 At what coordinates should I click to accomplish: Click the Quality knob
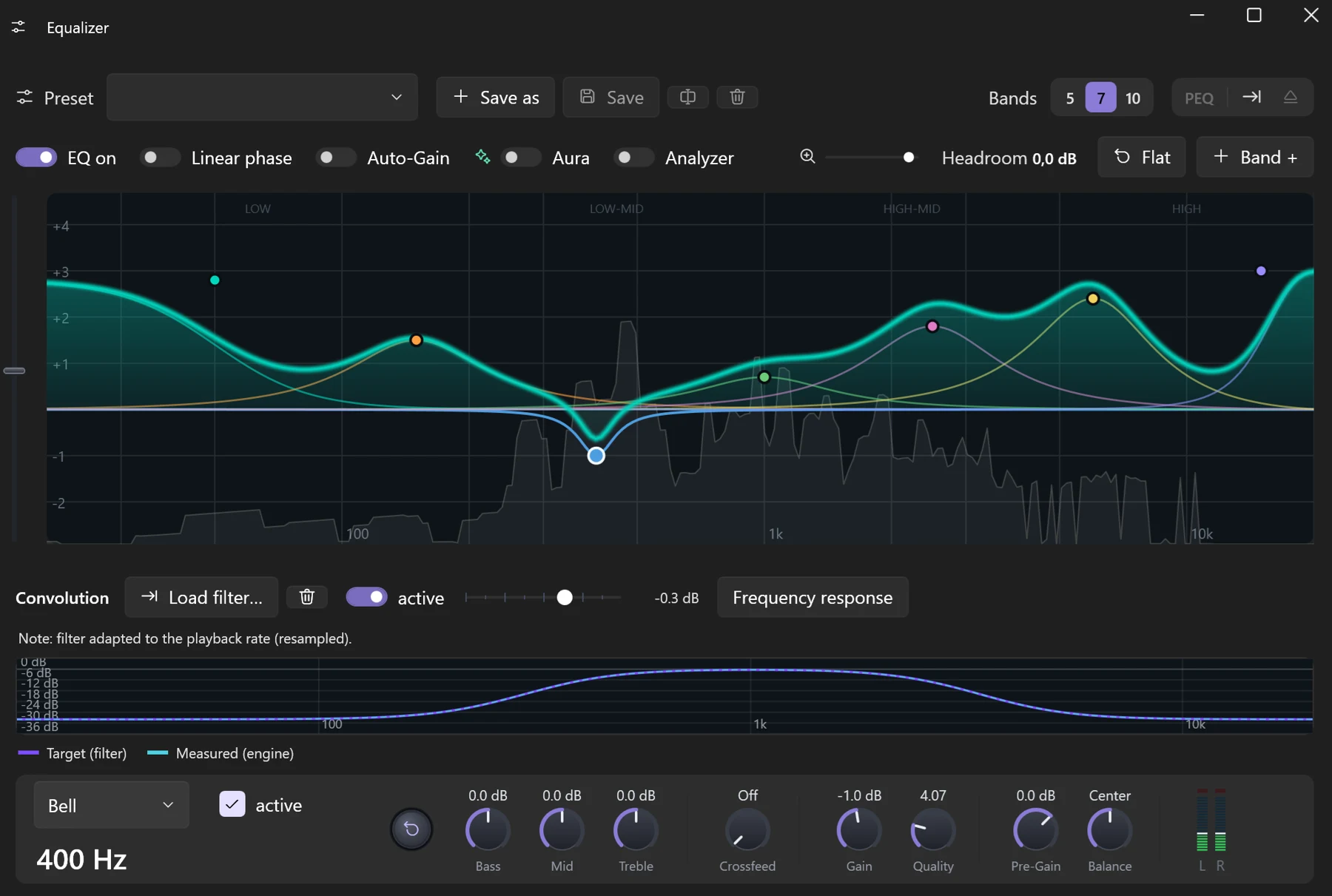tap(933, 829)
